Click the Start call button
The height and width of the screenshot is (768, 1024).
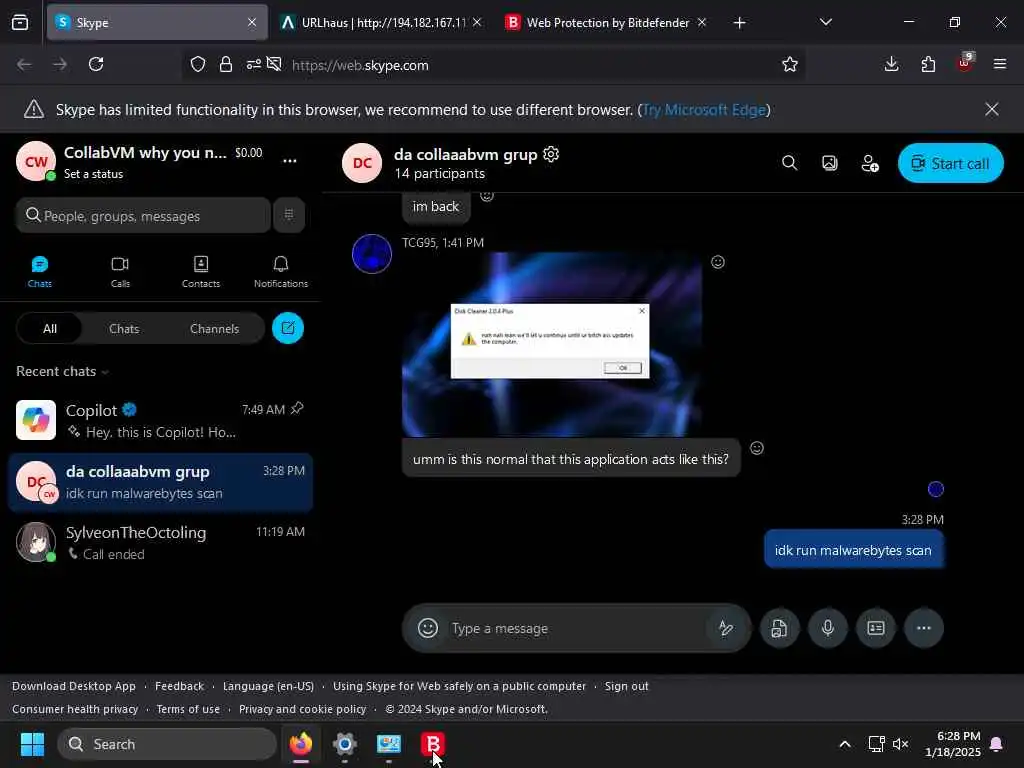tap(950, 163)
